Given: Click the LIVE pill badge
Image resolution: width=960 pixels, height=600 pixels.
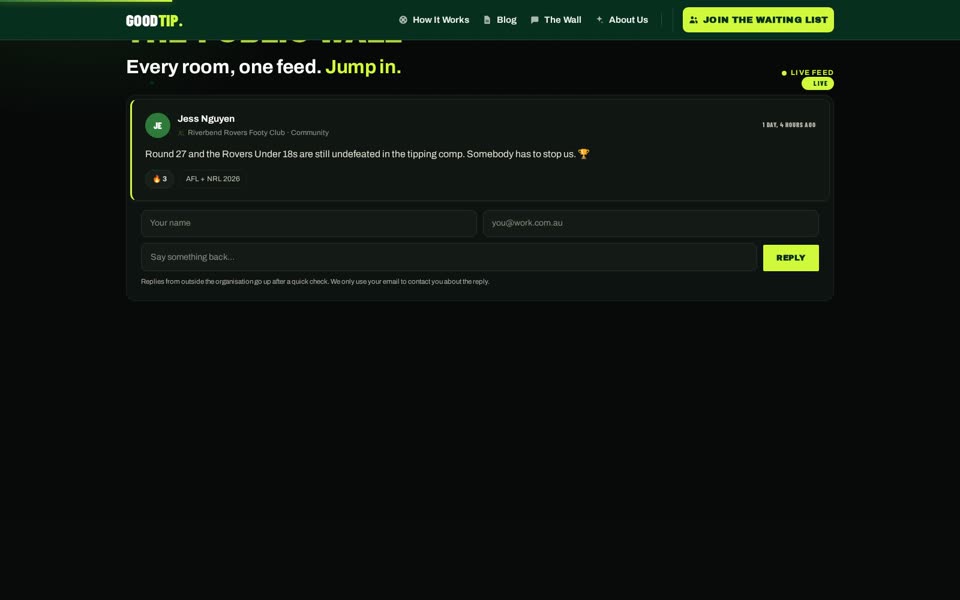Looking at the screenshot, I should (817, 83).
